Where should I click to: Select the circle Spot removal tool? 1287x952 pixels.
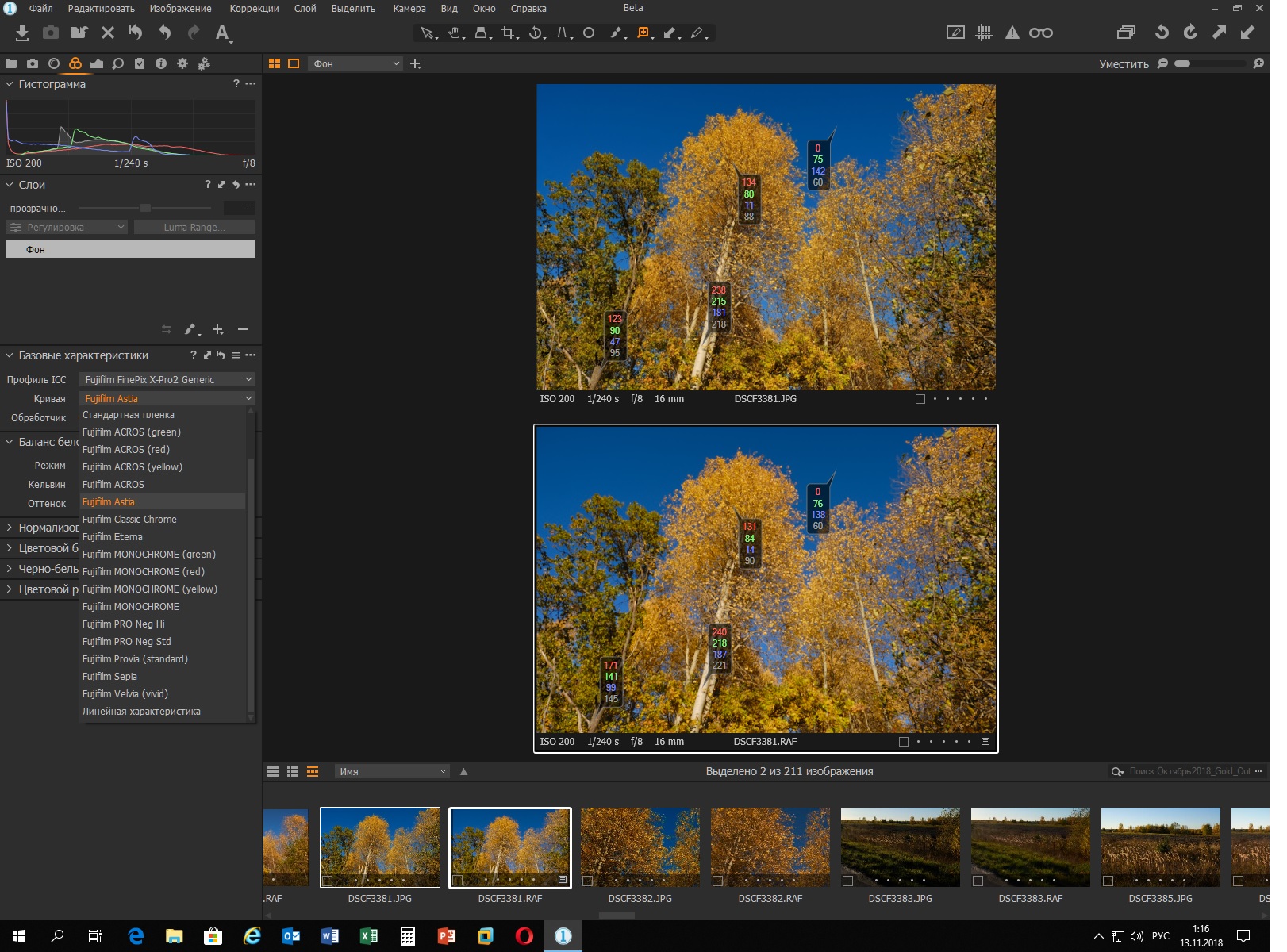pyautogui.click(x=589, y=33)
